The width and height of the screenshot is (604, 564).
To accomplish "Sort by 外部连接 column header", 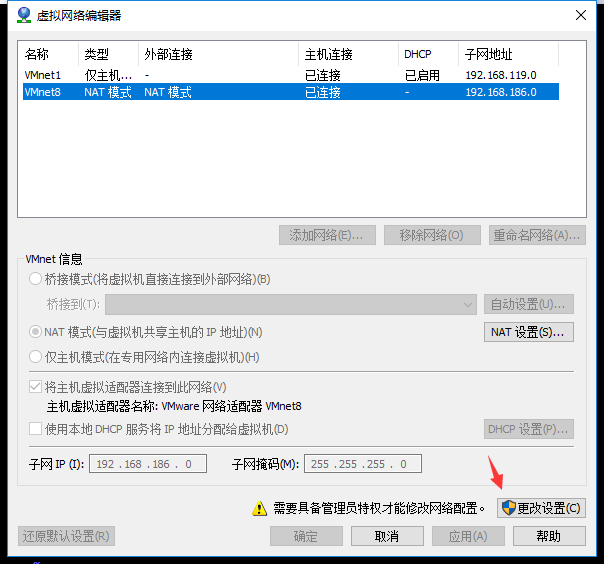I will (x=218, y=54).
